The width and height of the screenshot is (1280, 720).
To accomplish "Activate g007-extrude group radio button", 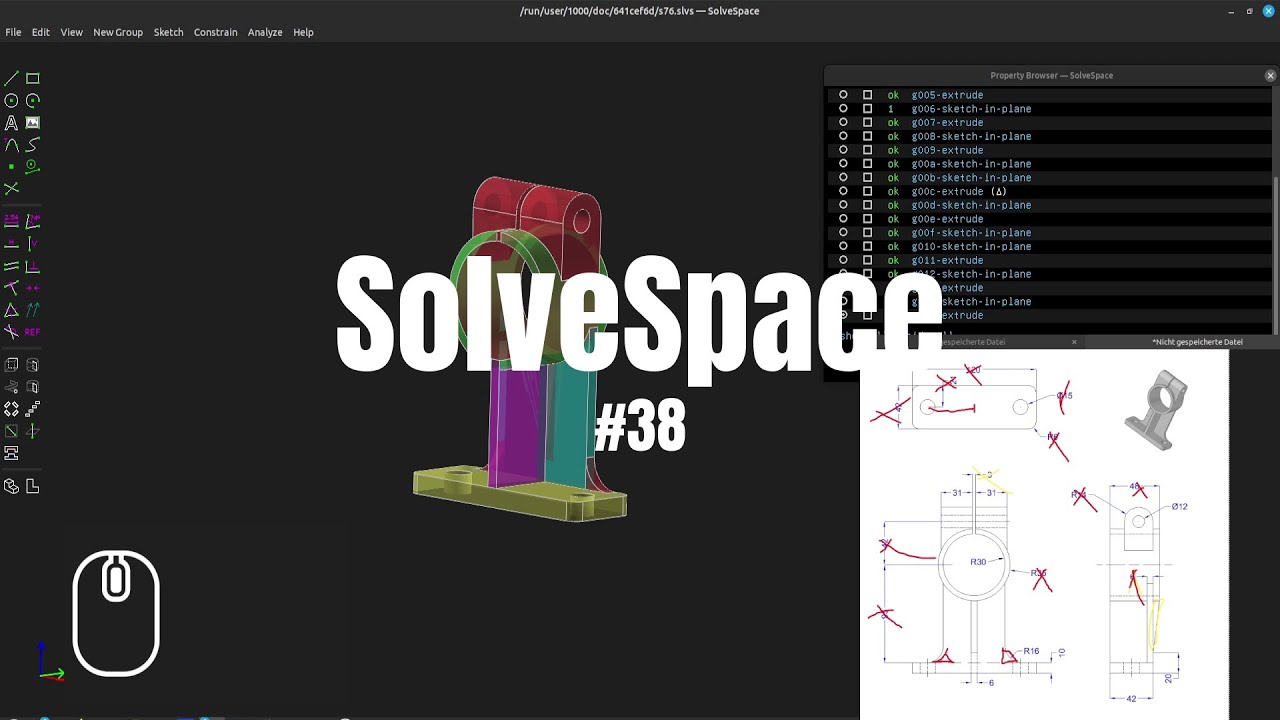I will (843, 122).
